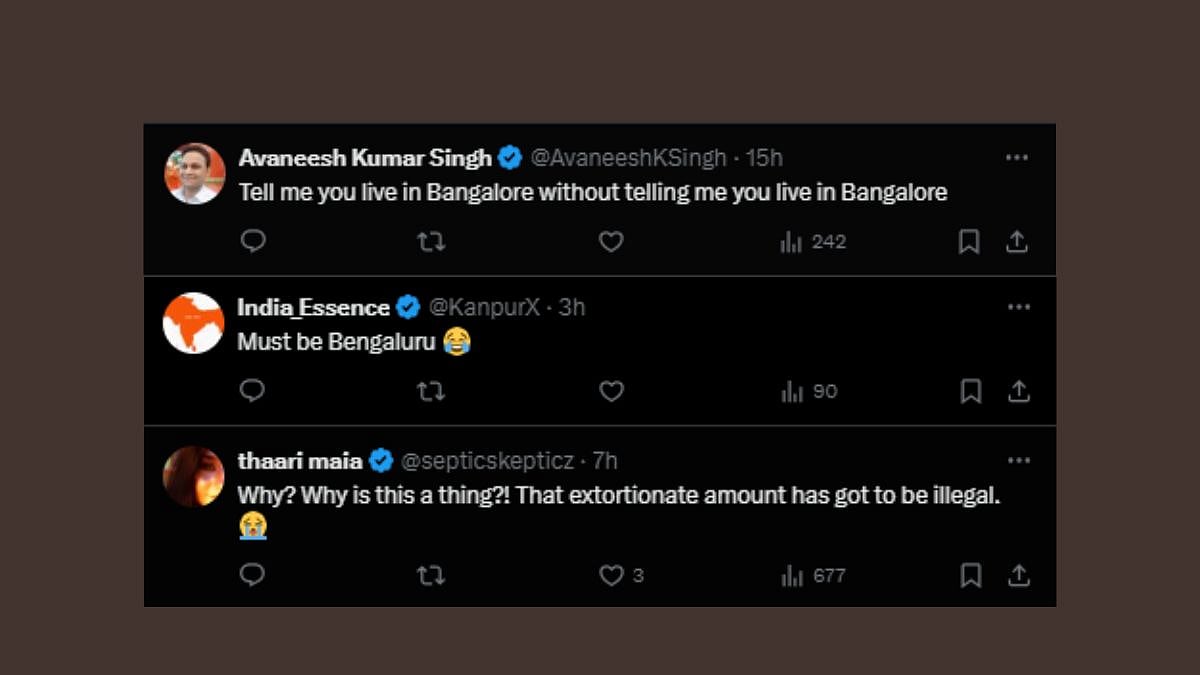Reply to thaari maia's tweet
This screenshot has width=1200, height=675.
point(253,575)
